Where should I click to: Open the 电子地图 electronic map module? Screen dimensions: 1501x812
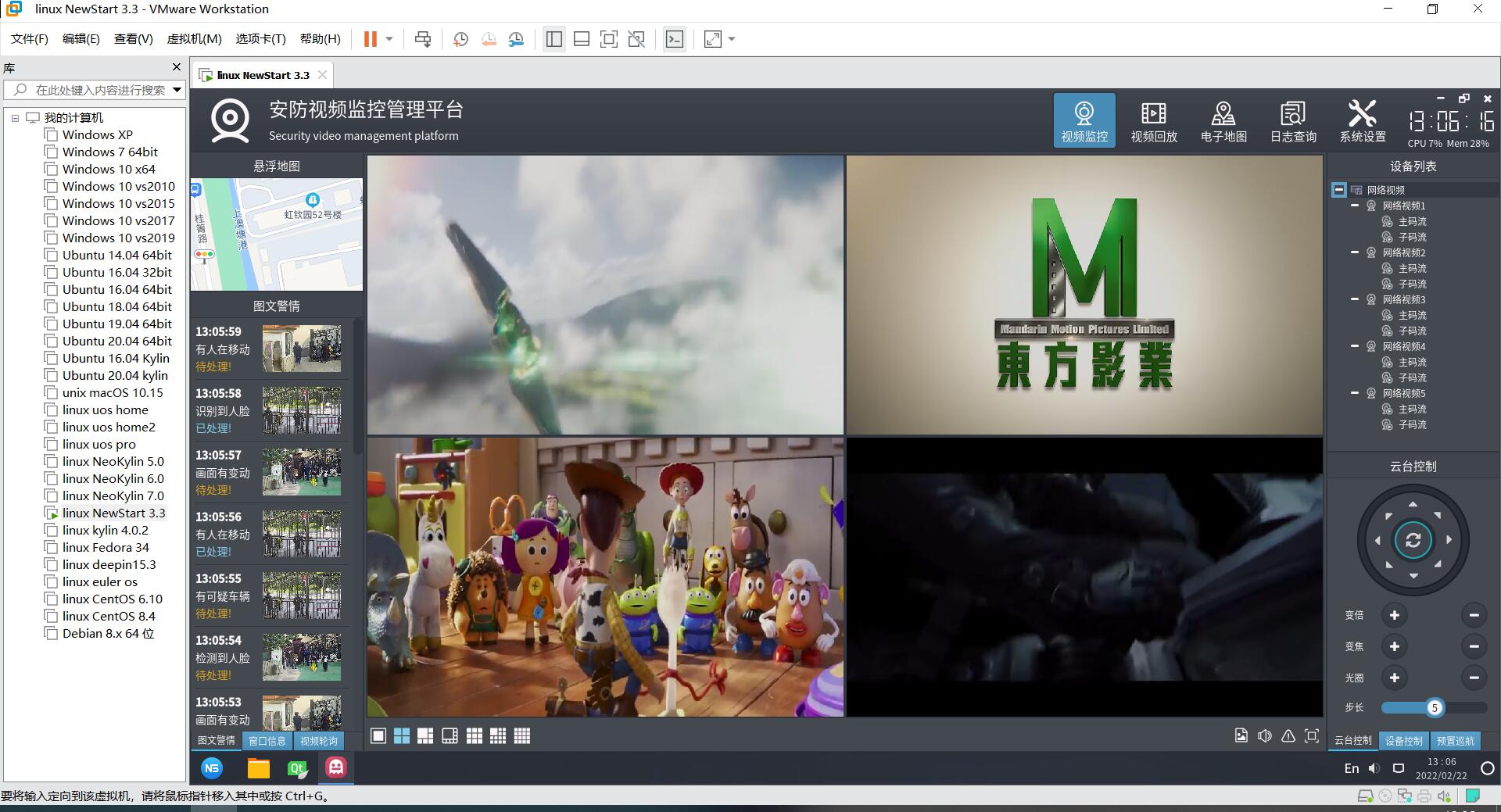tap(1223, 121)
